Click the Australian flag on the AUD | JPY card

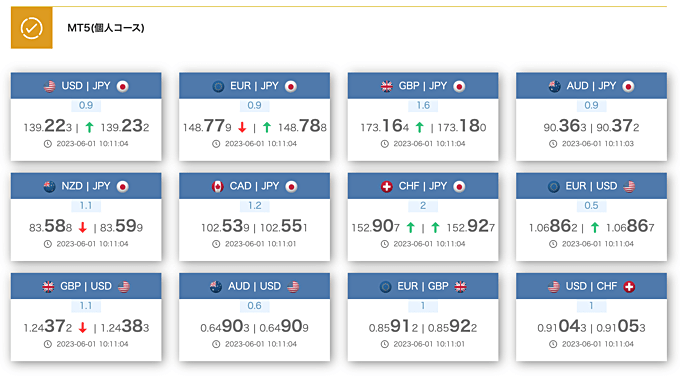click(x=554, y=86)
